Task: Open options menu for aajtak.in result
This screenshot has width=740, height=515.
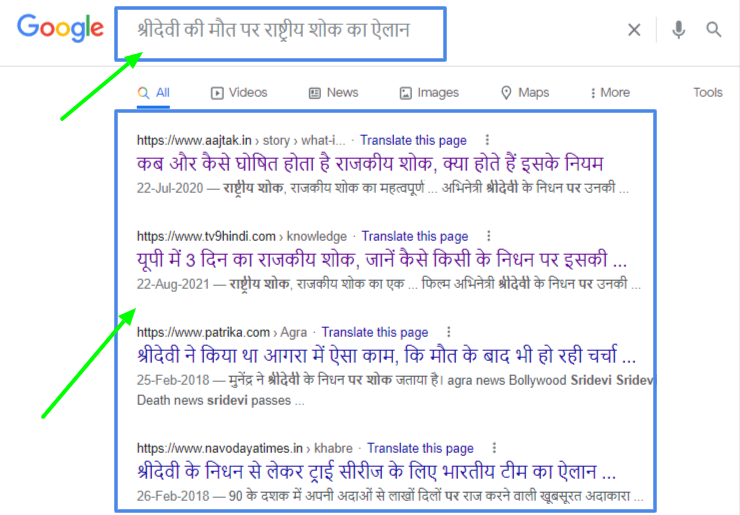Action: [487, 140]
